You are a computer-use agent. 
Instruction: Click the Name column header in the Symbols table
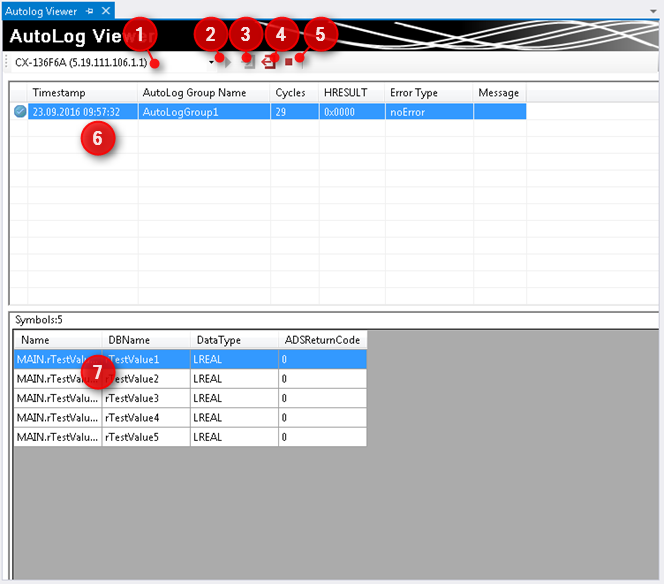click(x=58, y=340)
